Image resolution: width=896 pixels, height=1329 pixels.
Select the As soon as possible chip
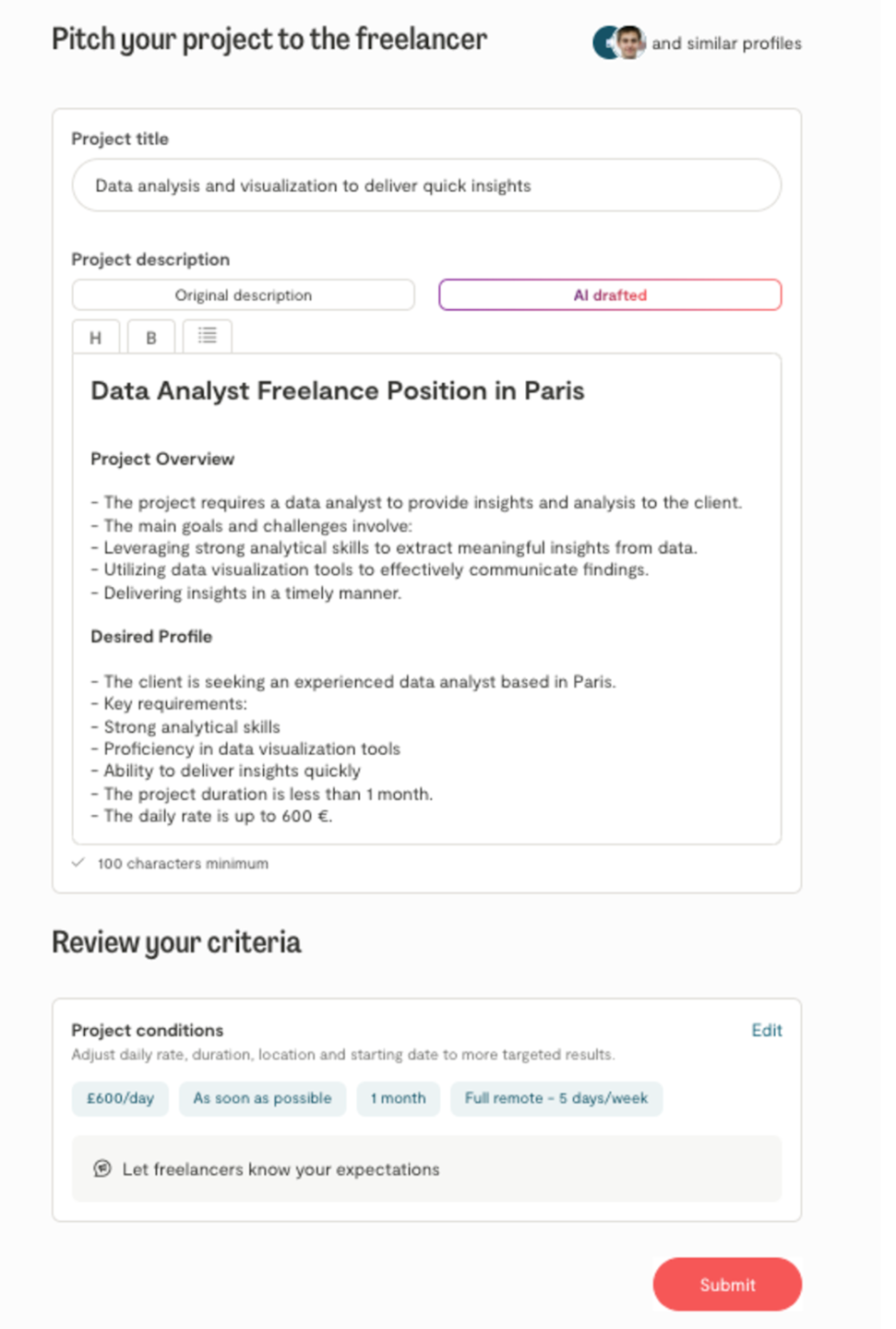pyautogui.click(x=262, y=1098)
